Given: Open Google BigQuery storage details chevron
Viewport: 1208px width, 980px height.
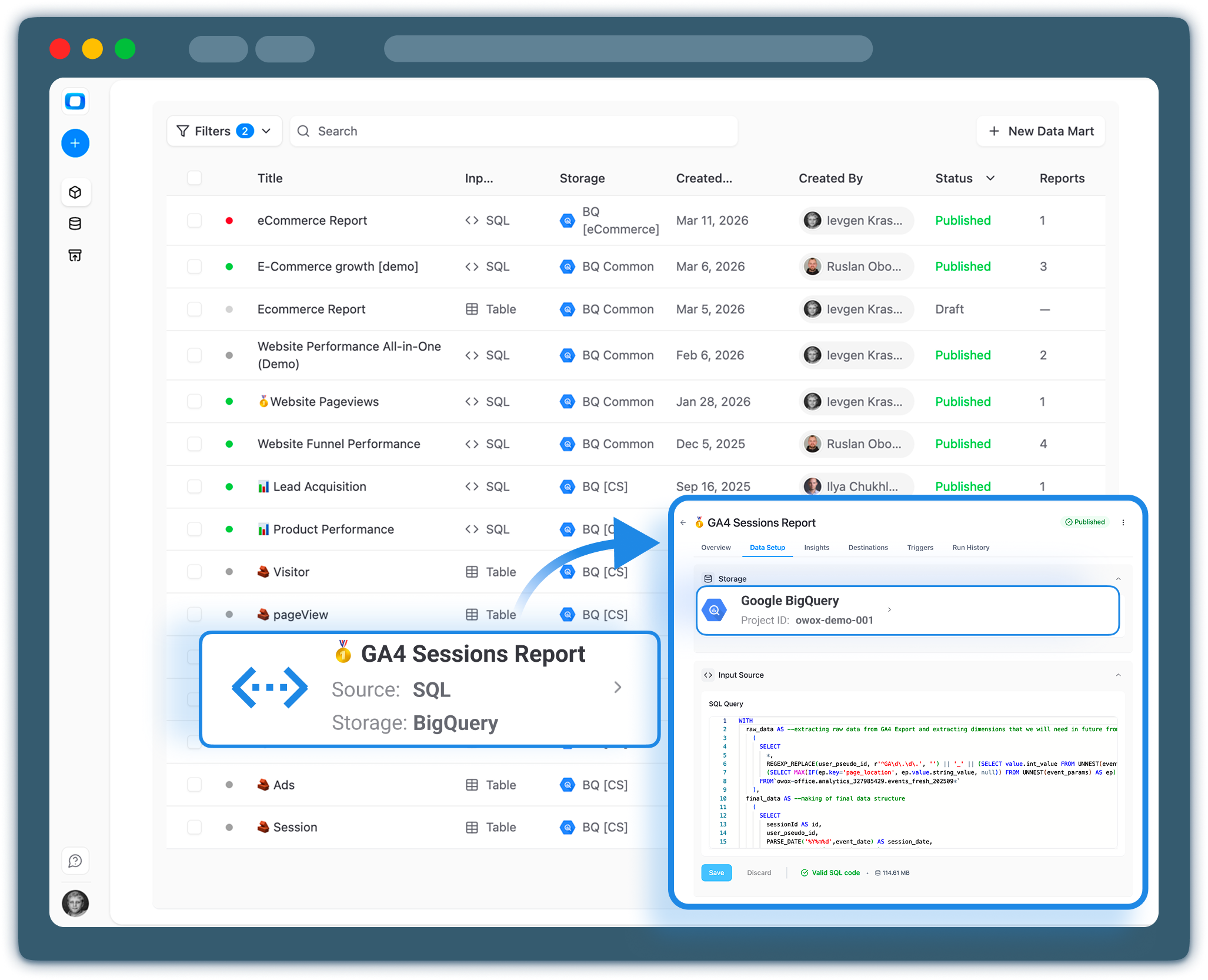Looking at the screenshot, I should coord(889,610).
